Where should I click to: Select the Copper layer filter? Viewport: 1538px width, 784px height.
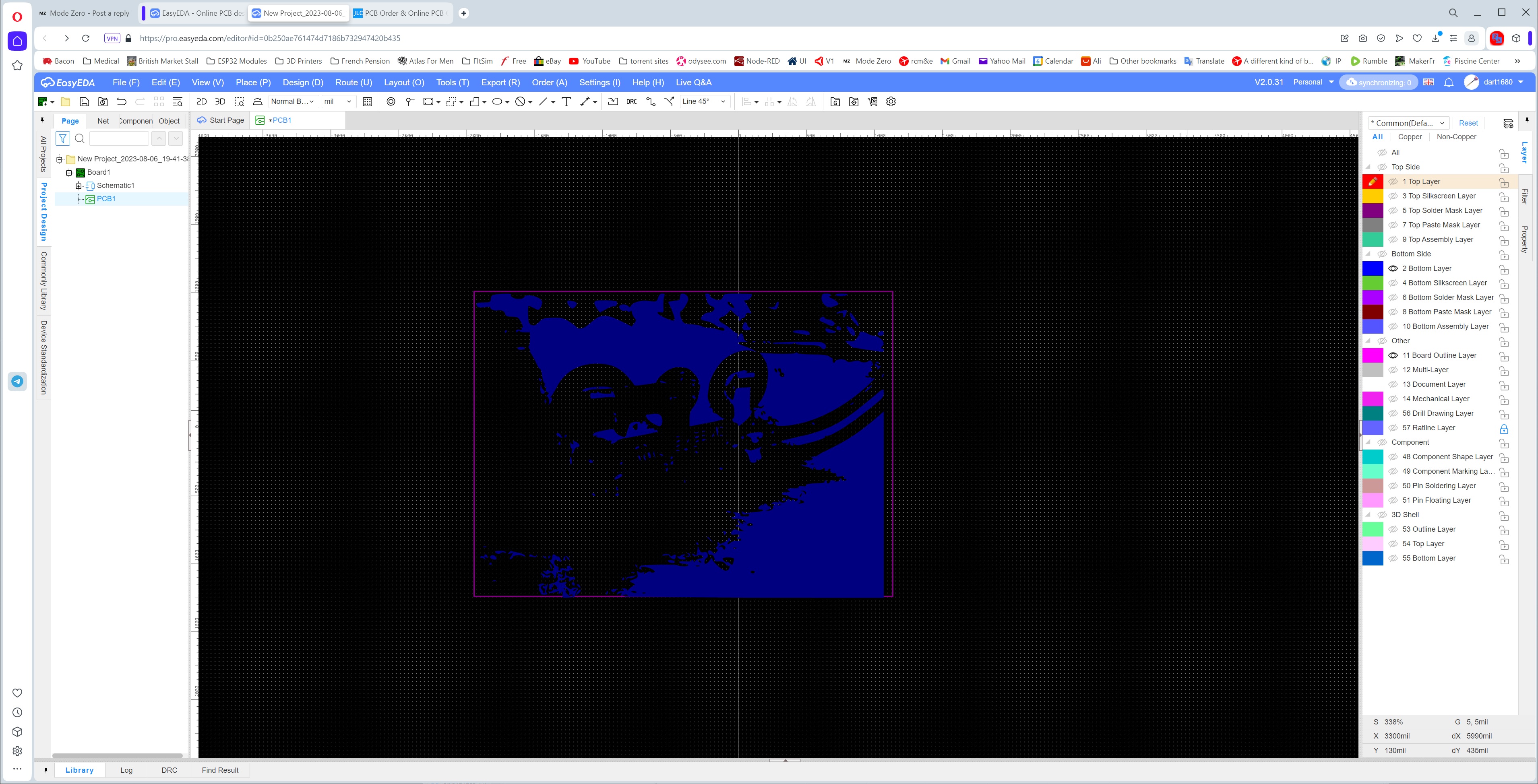click(x=1410, y=137)
